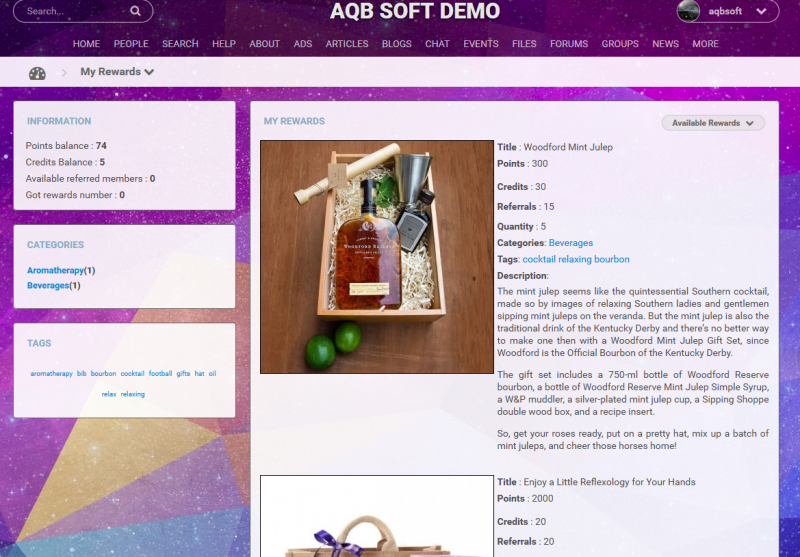Click the bib tag
This screenshot has width=800, height=557.
coord(82,373)
